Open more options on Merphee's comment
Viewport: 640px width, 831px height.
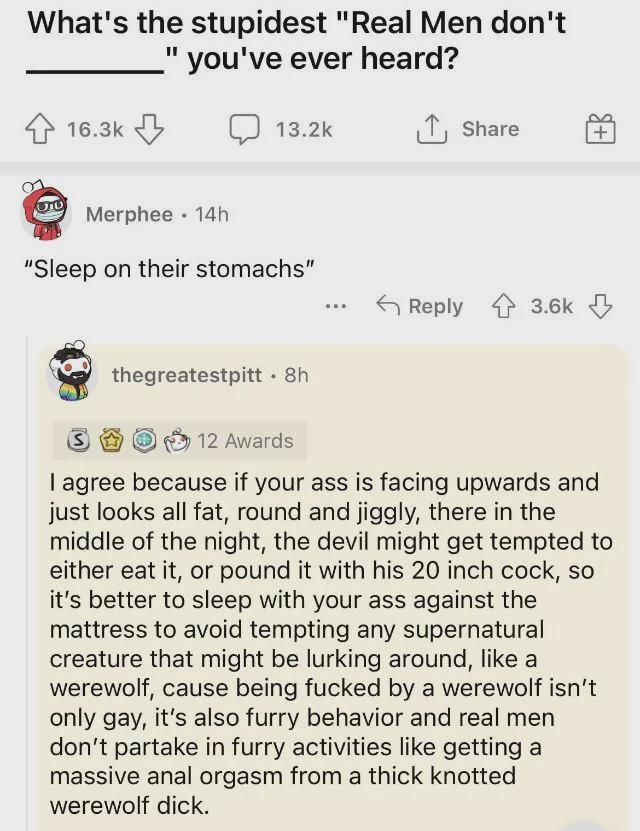point(335,306)
